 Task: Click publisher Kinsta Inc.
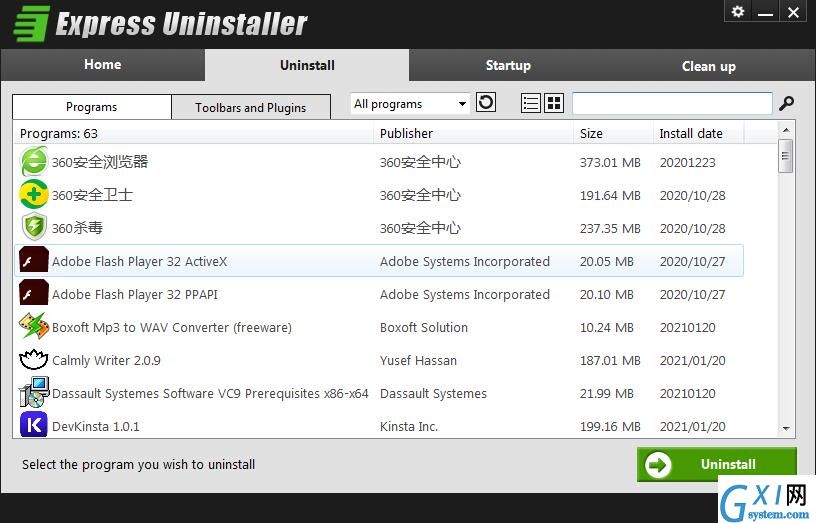coord(409,426)
